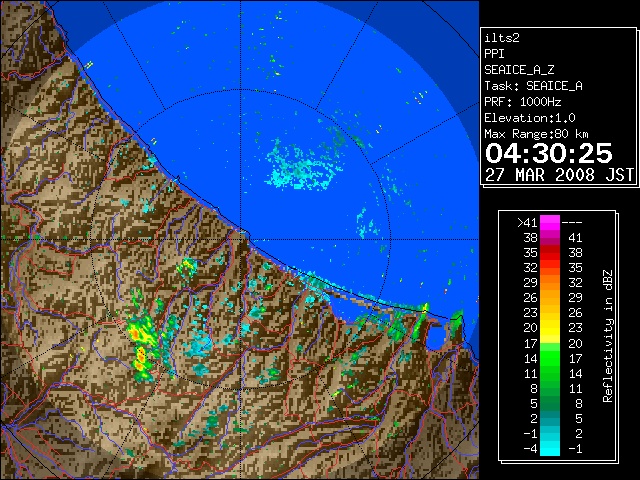Click the '---' legend entry

click(572, 223)
